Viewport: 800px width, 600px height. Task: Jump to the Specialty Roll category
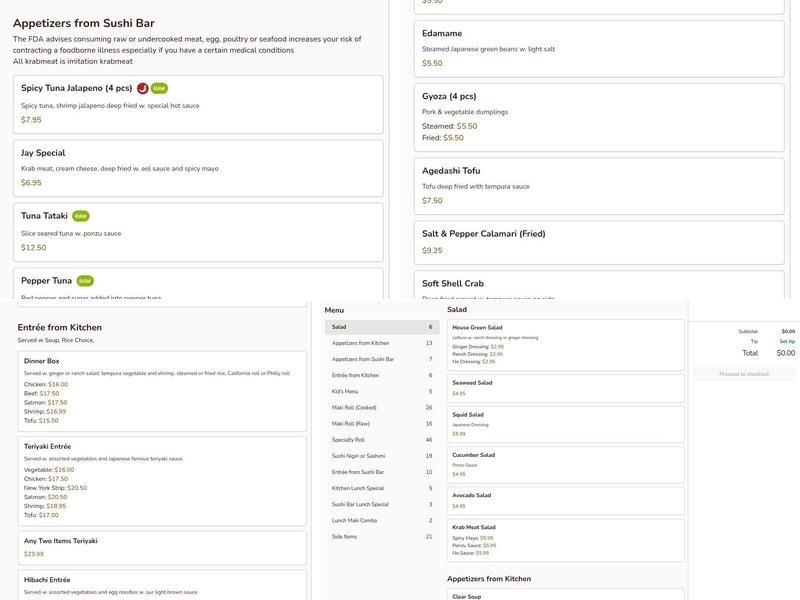(x=381, y=439)
